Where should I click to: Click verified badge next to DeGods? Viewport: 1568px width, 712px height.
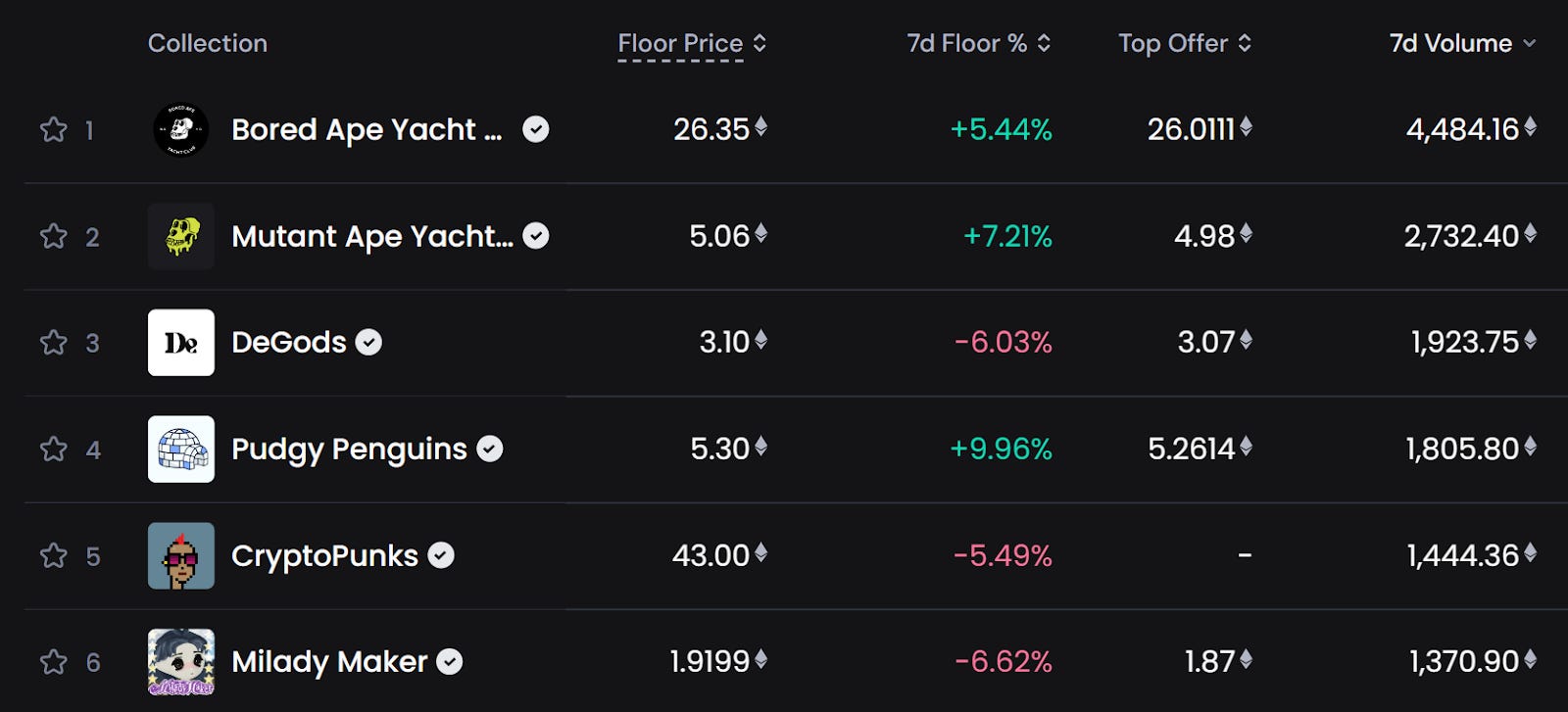[x=368, y=342]
